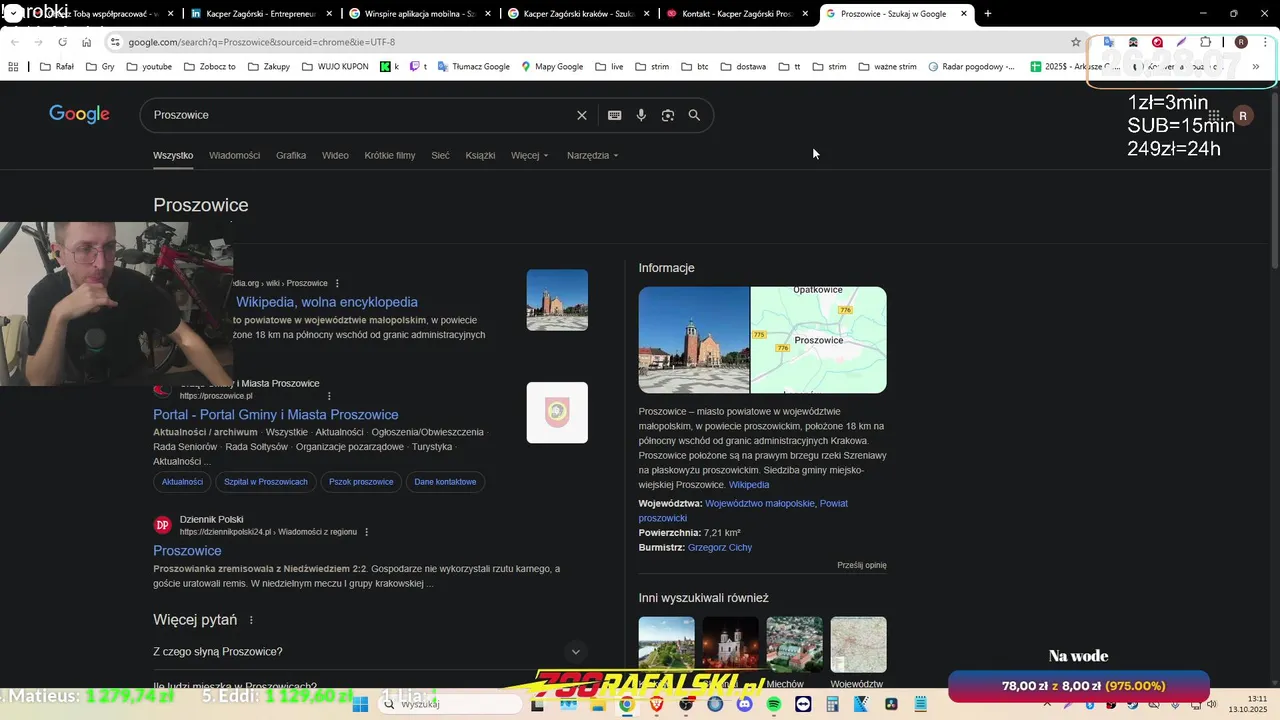The width and height of the screenshot is (1280, 720).
Task: Click the Szpital w Proszowicach chip
Action: tap(266, 482)
